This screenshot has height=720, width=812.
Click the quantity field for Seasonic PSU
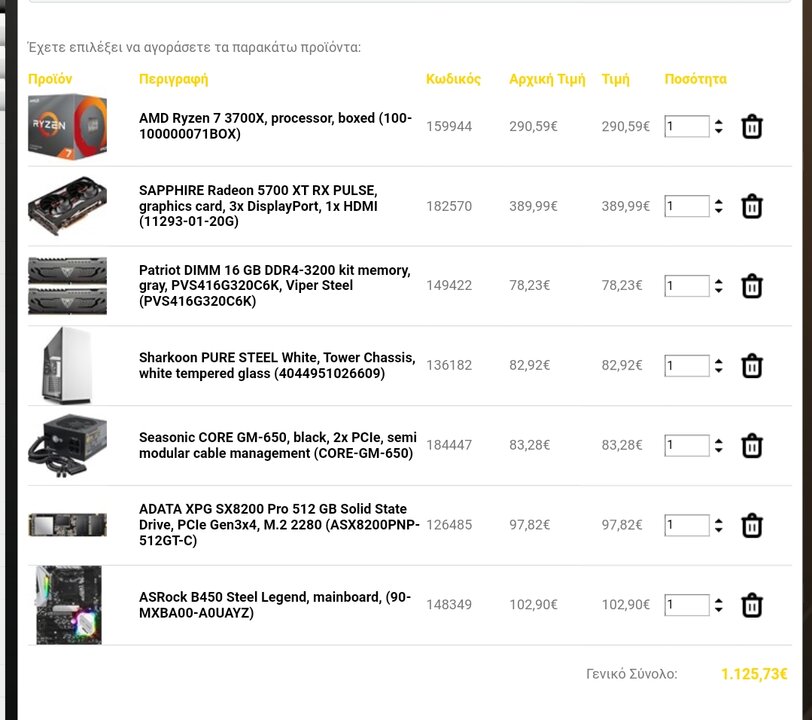coord(687,445)
